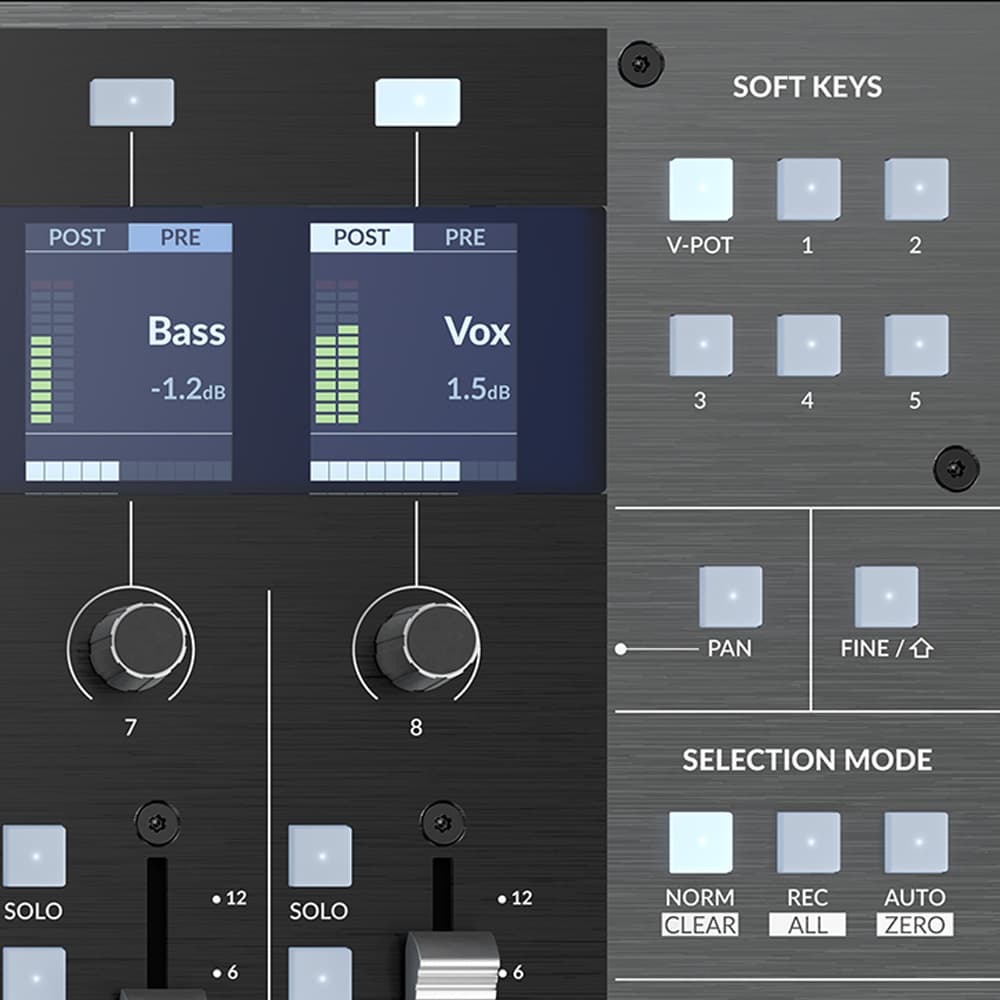Click the Bass track name
Image resolution: width=1000 pixels, height=1000 pixels.
187,331
